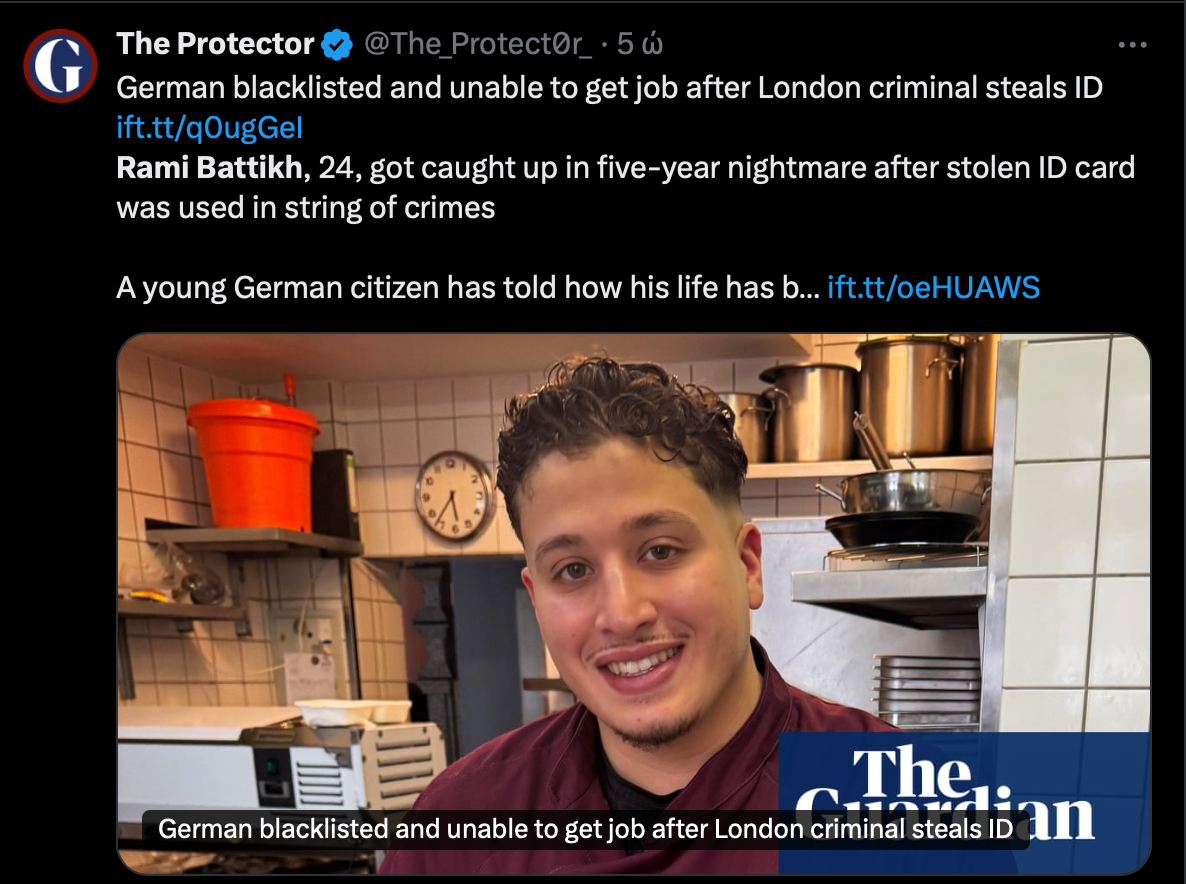Click The Guardian logo on the preview image
This screenshot has height=884, width=1186.
click(x=964, y=802)
